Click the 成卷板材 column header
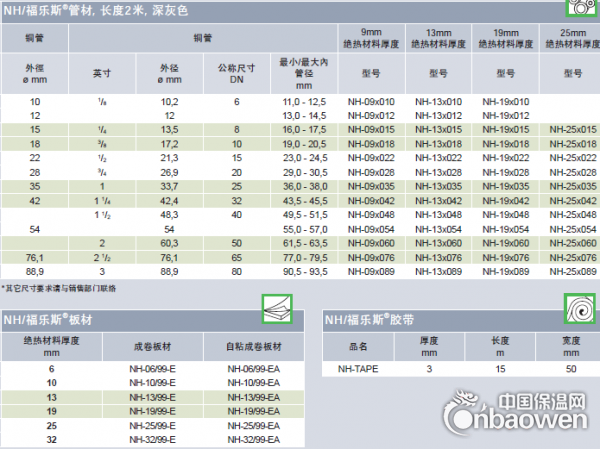Screen dimensions: 600x449 152,347
